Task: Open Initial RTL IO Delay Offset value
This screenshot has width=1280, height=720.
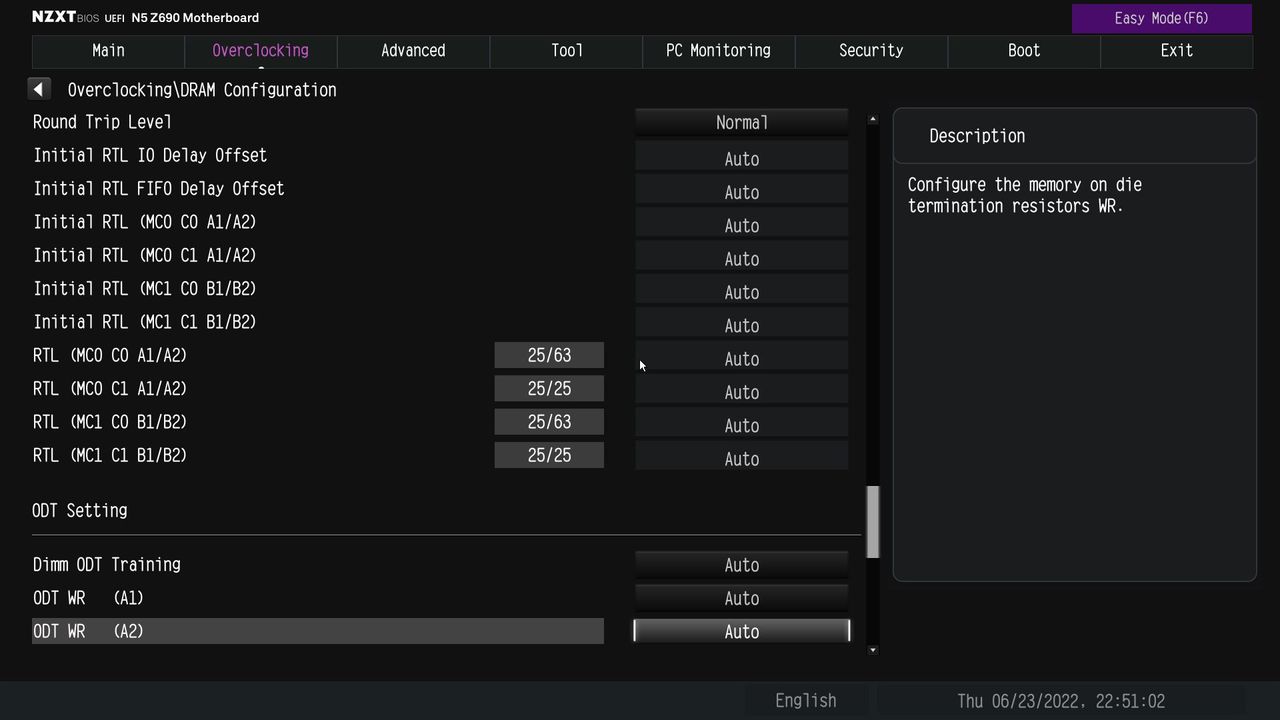Action: click(742, 157)
